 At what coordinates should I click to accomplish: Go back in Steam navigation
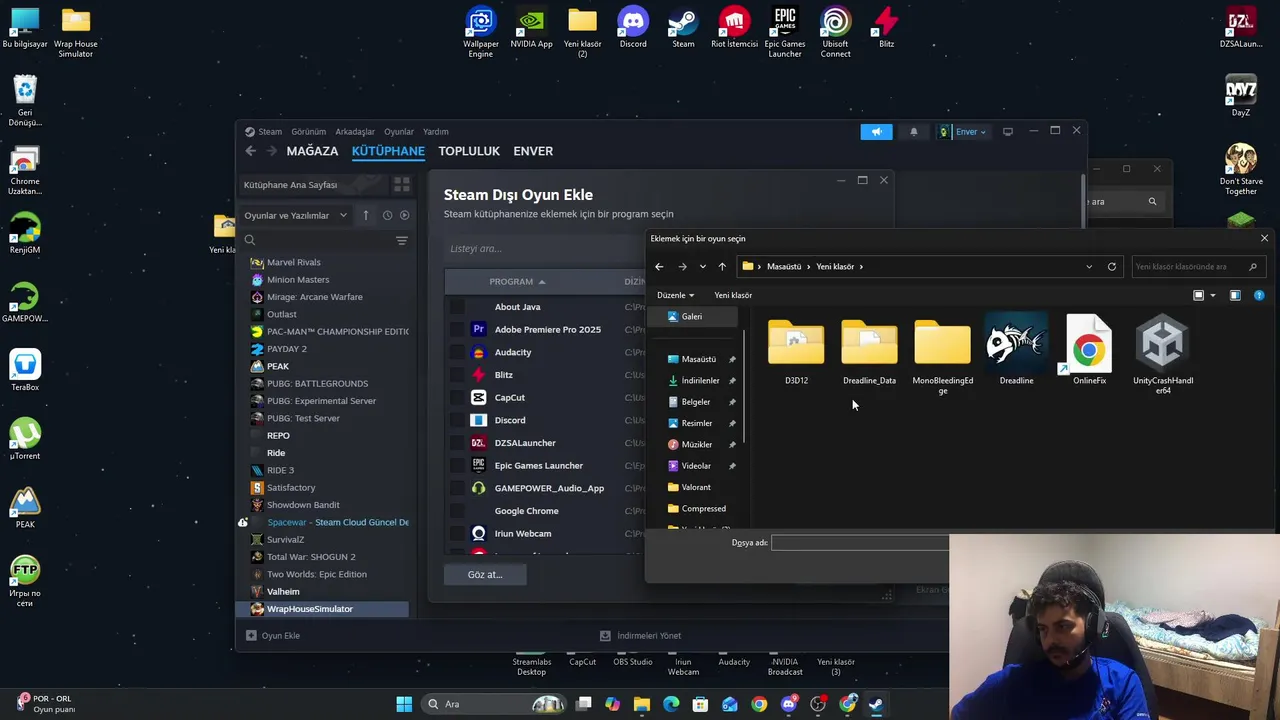(251, 151)
